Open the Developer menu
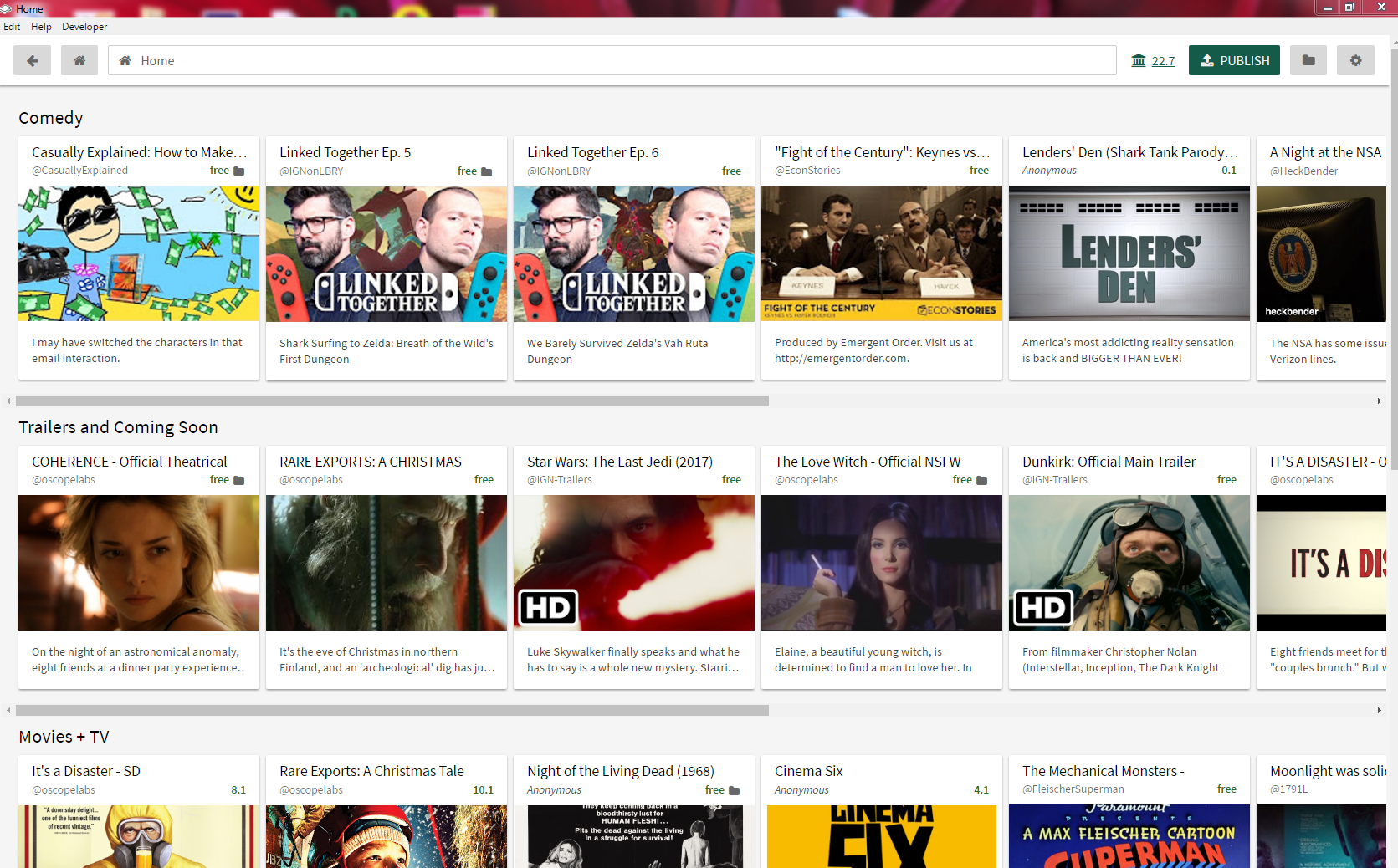 (x=84, y=27)
